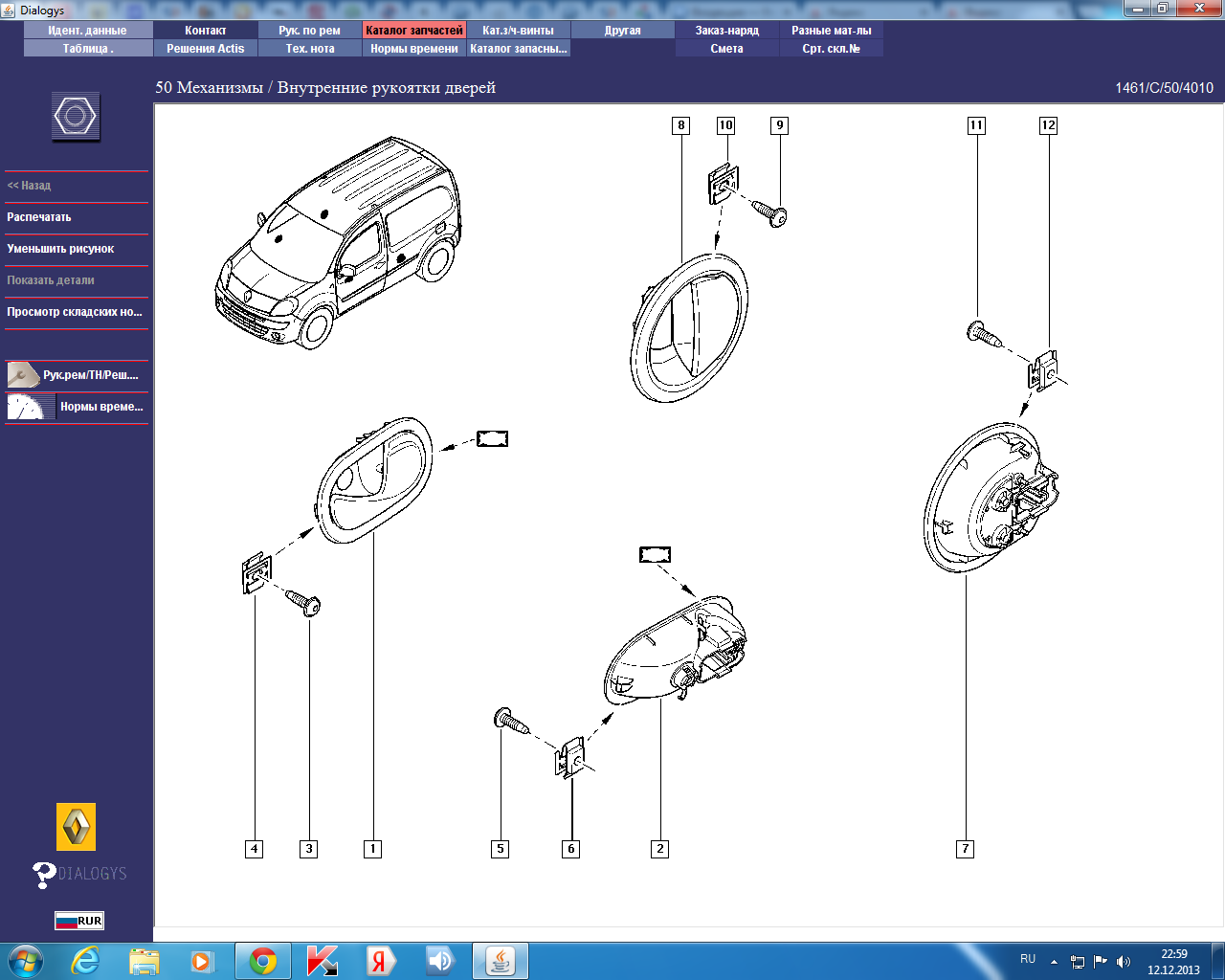Open Просмотр складских но... in sidebar

tap(77, 312)
